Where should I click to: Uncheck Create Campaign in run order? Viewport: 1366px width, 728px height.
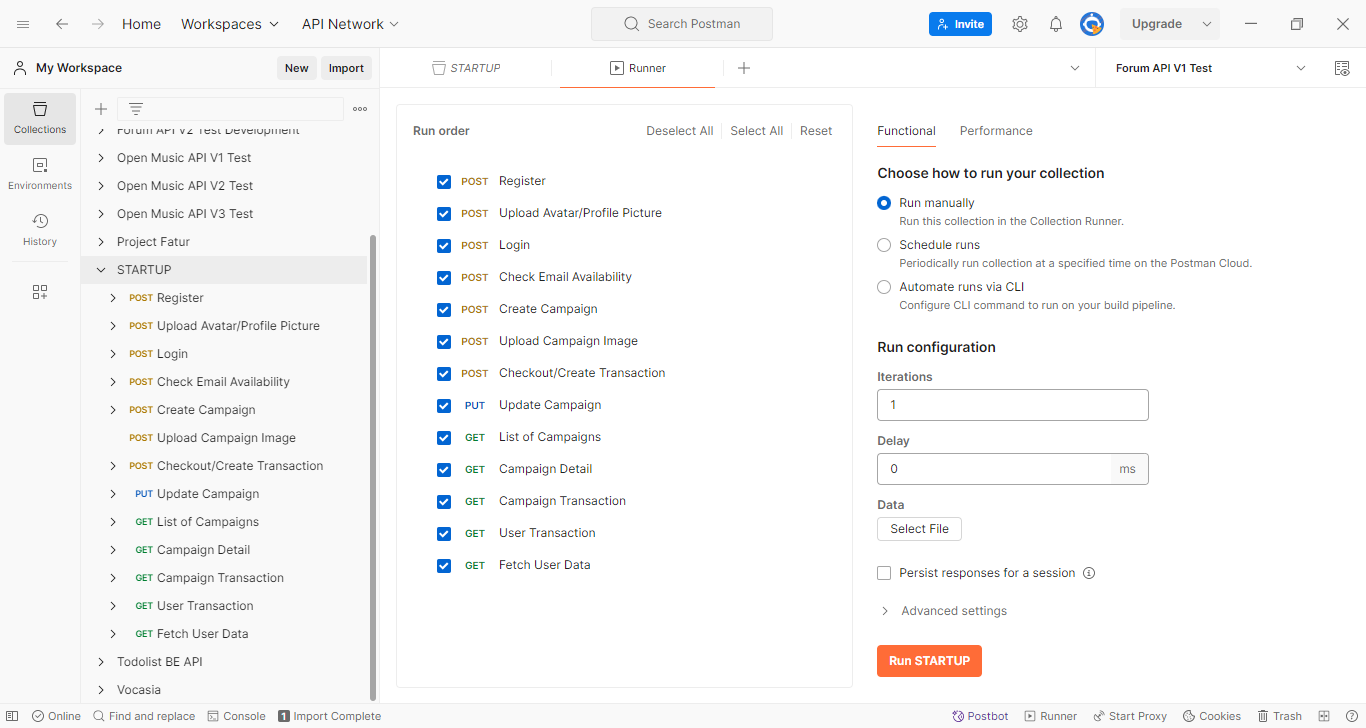coord(444,309)
